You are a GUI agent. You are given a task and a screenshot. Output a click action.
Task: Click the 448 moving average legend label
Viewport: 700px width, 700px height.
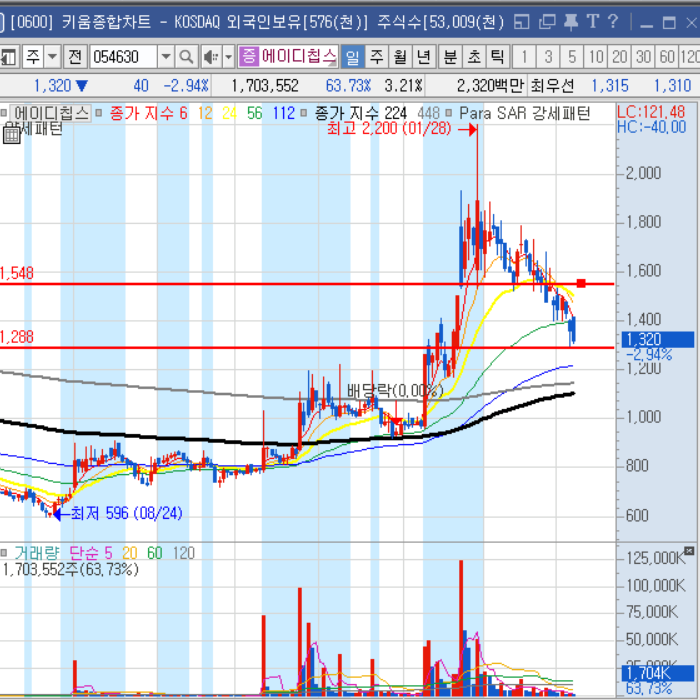click(x=429, y=113)
